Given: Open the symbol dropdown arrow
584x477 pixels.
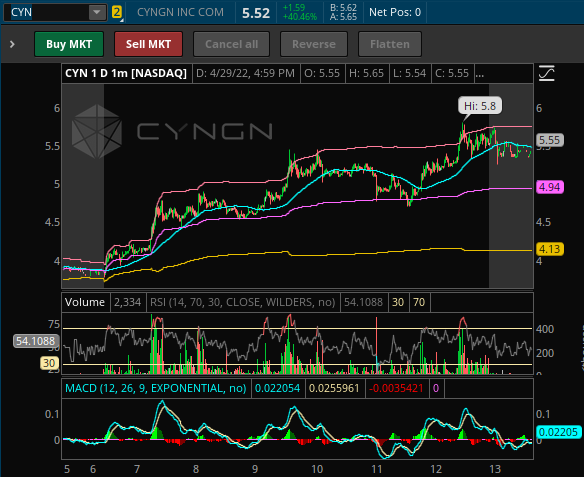Looking at the screenshot, I should [97, 12].
